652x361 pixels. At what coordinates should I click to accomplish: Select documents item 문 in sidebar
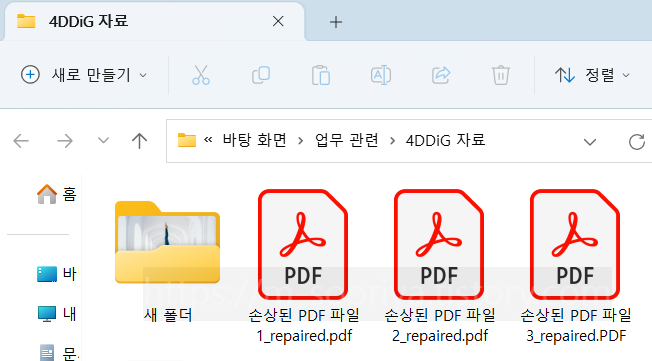point(58,352)
